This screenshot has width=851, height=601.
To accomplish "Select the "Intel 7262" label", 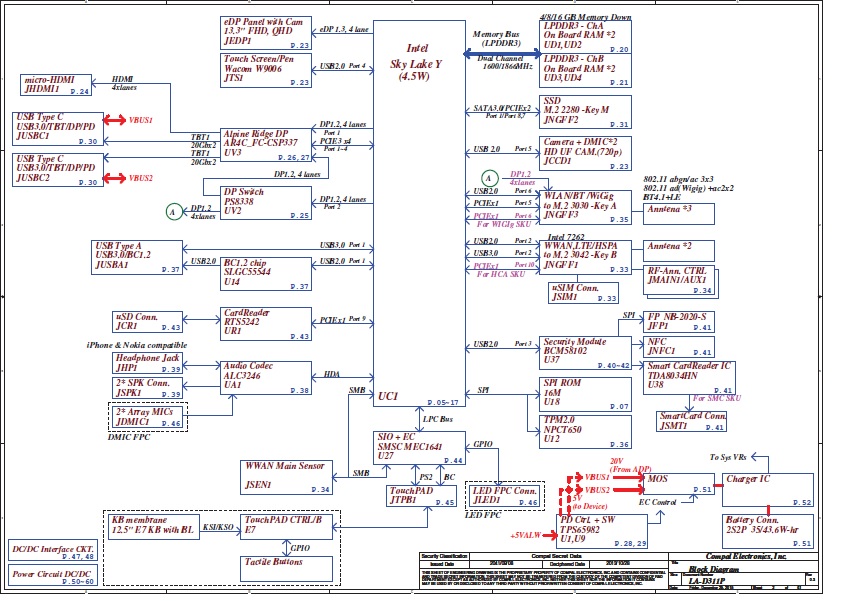I will 566,237.
